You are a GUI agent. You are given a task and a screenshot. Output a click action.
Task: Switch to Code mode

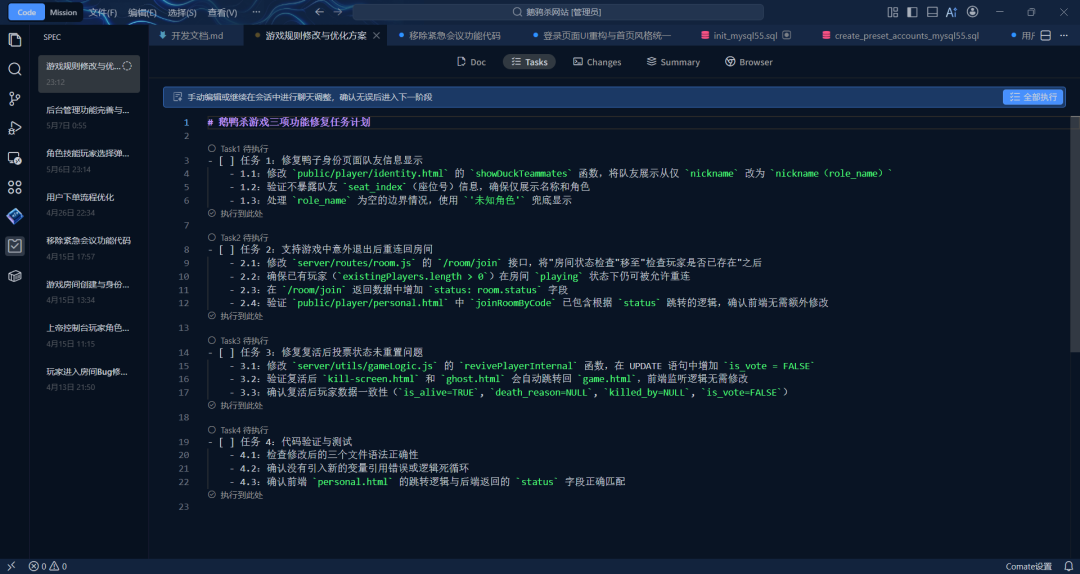(27, 12)
